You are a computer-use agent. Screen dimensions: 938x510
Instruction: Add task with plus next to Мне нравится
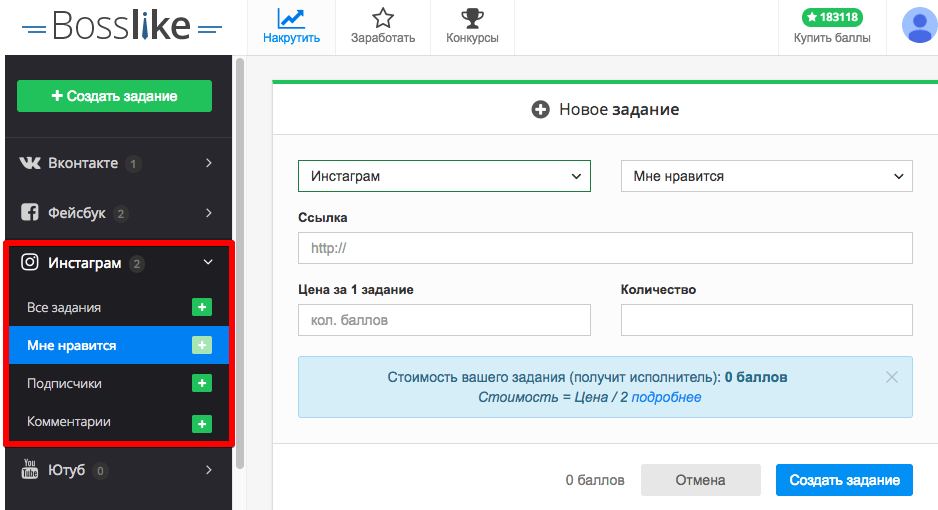coord(202,345)
